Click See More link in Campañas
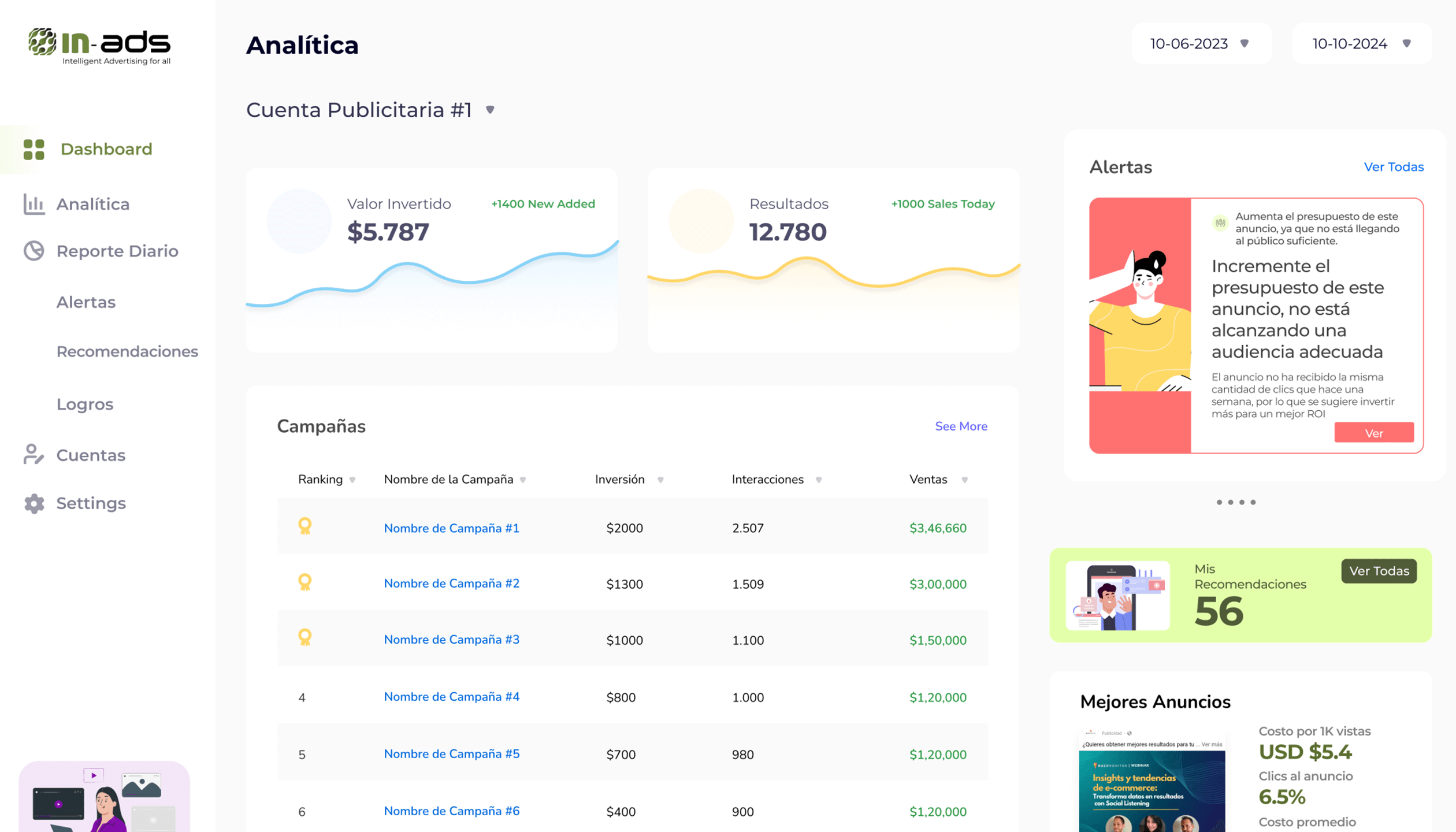1456x832 pixels. click(x=961, y=426)
